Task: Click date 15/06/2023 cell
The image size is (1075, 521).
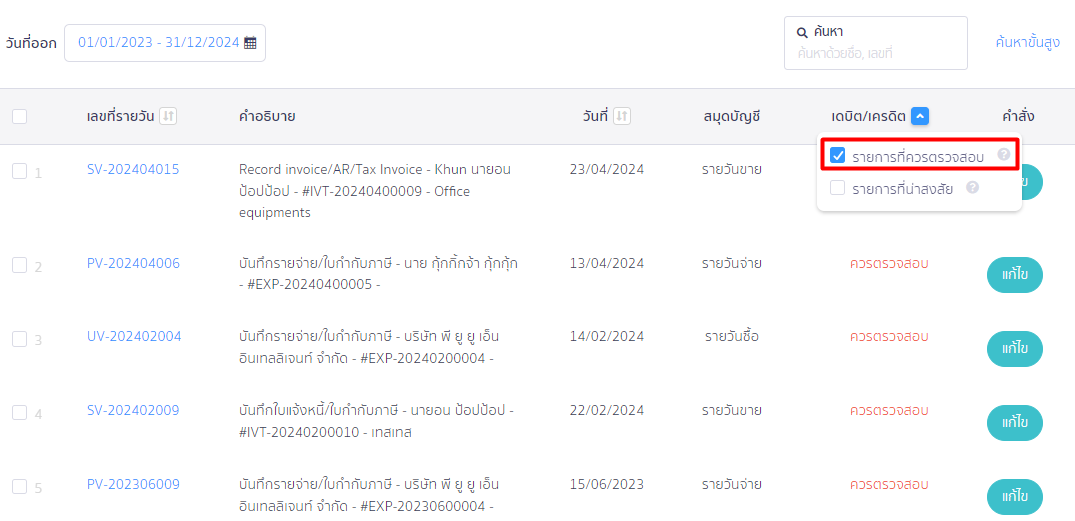Action: pos(607,485)
